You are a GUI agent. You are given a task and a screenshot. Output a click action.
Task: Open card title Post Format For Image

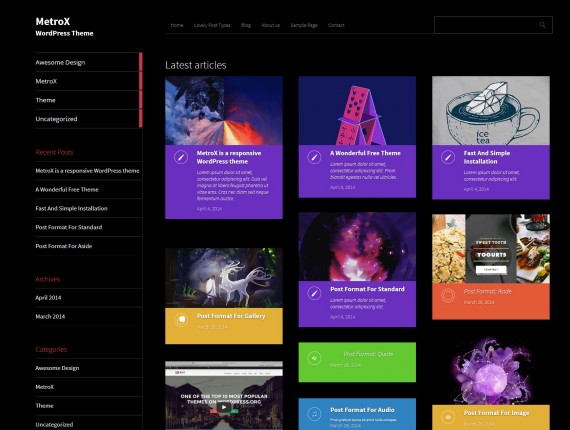[497, 413]
